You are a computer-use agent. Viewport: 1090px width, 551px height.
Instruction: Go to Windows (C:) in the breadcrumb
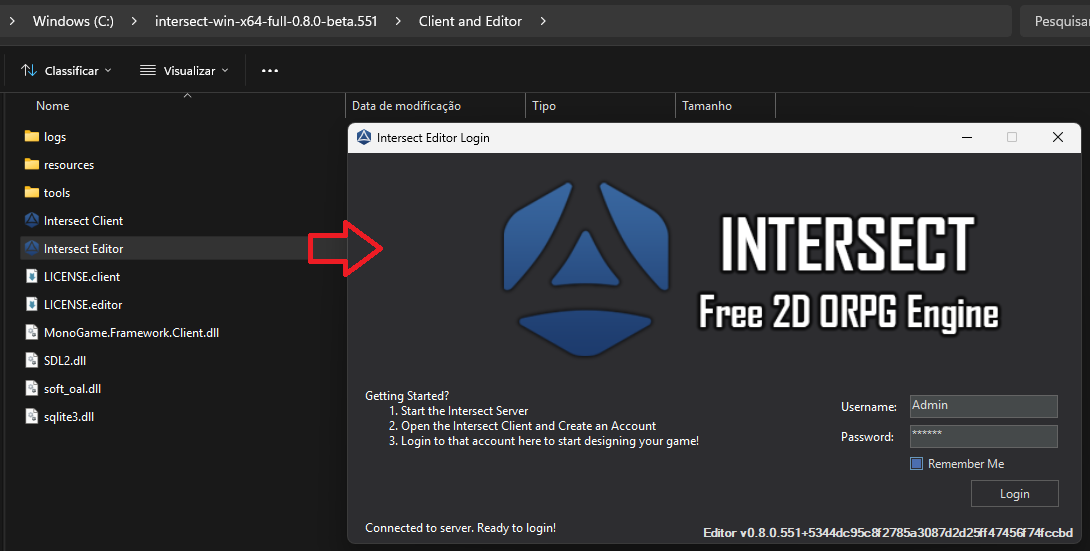click(x=73, y=22)
